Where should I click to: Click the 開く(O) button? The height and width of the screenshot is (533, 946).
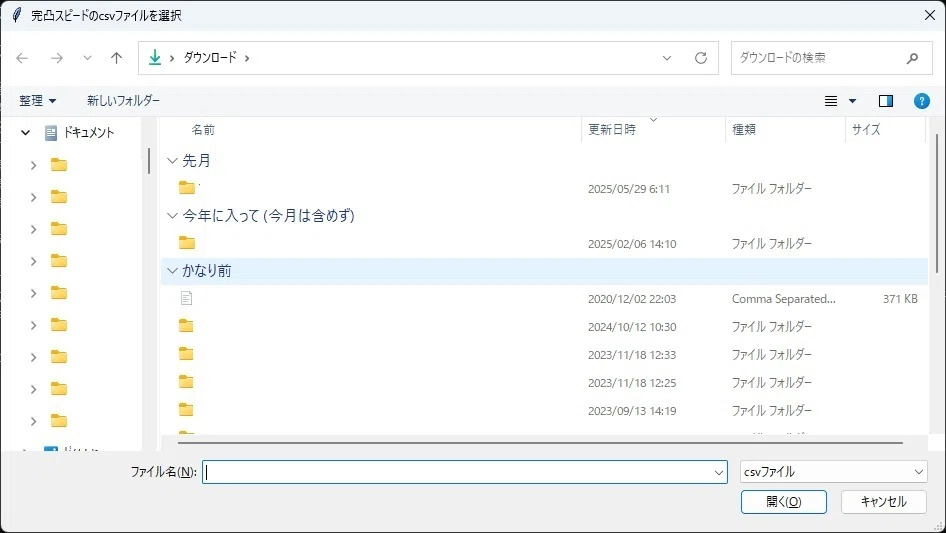pos(784,502)
